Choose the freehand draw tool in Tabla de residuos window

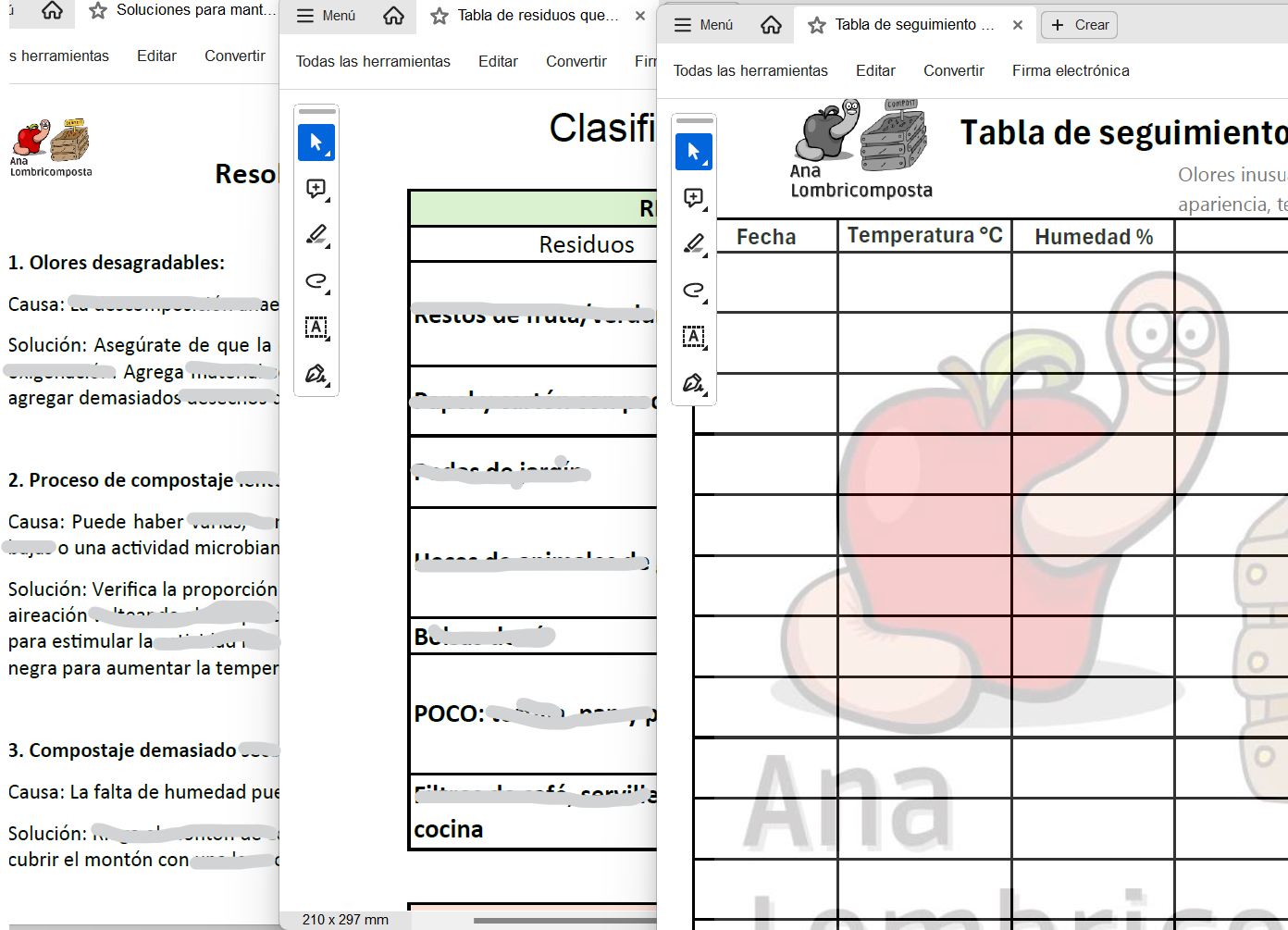(x=316, y=281)
